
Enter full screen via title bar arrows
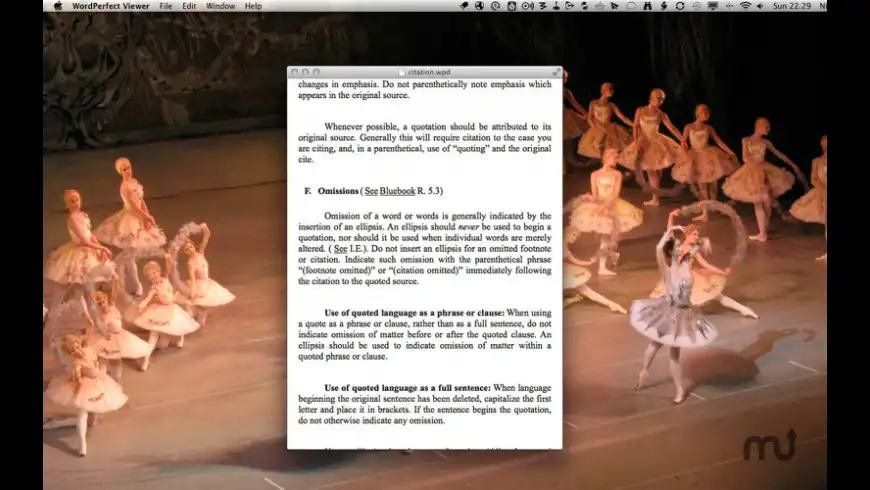point(556,72)
